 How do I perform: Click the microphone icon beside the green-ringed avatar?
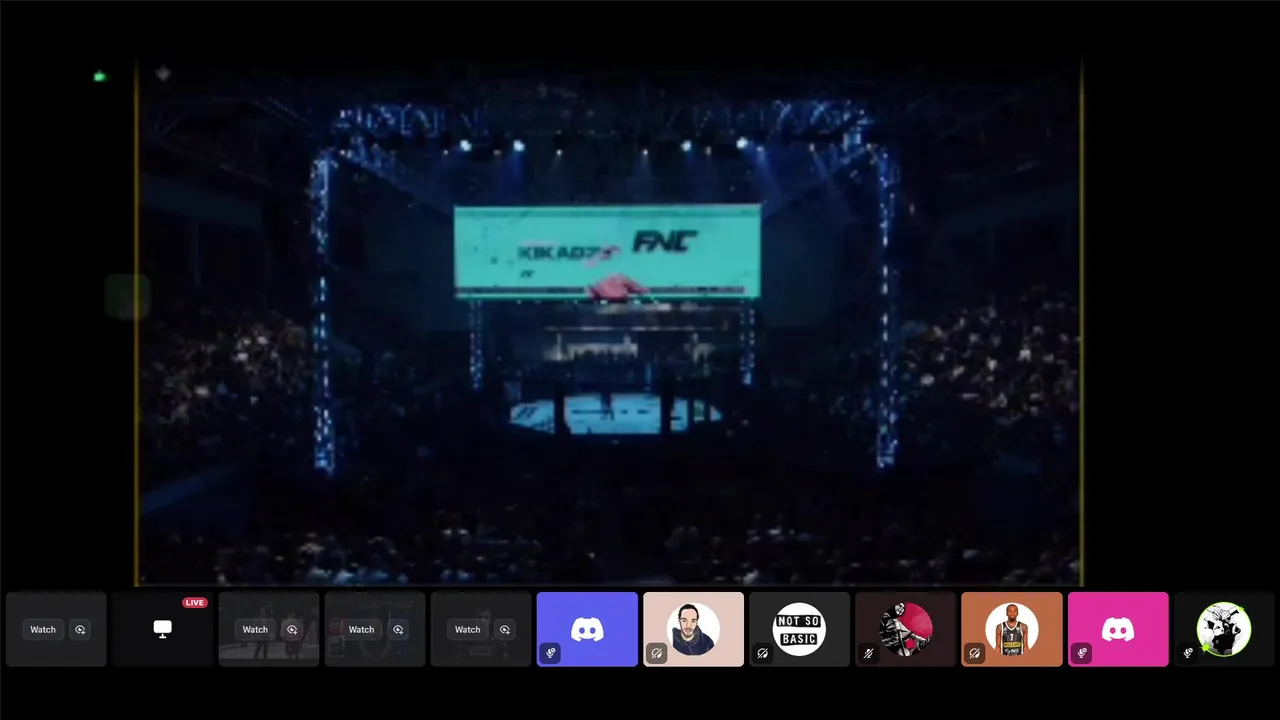pos(1188,653)
